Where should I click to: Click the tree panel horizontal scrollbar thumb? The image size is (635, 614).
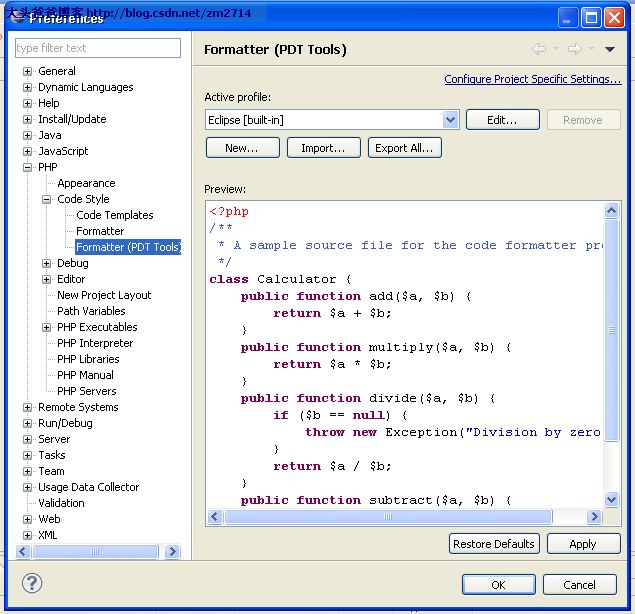pyautogui.click(x=95, y=552)
